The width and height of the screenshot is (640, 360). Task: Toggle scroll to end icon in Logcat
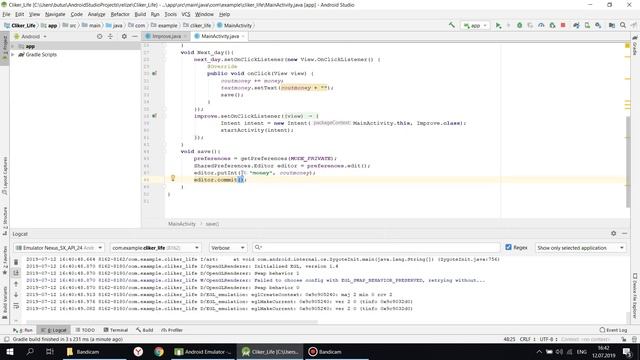click(16, 273)
